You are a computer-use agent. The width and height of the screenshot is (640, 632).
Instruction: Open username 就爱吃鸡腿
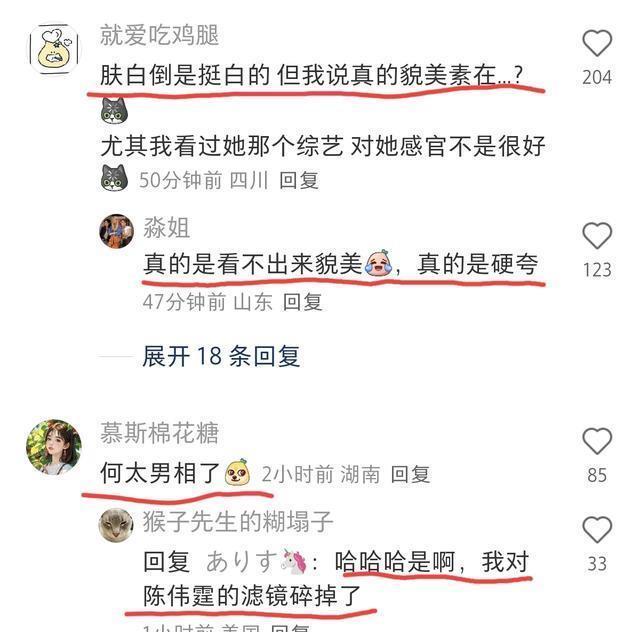click(160, 35)
